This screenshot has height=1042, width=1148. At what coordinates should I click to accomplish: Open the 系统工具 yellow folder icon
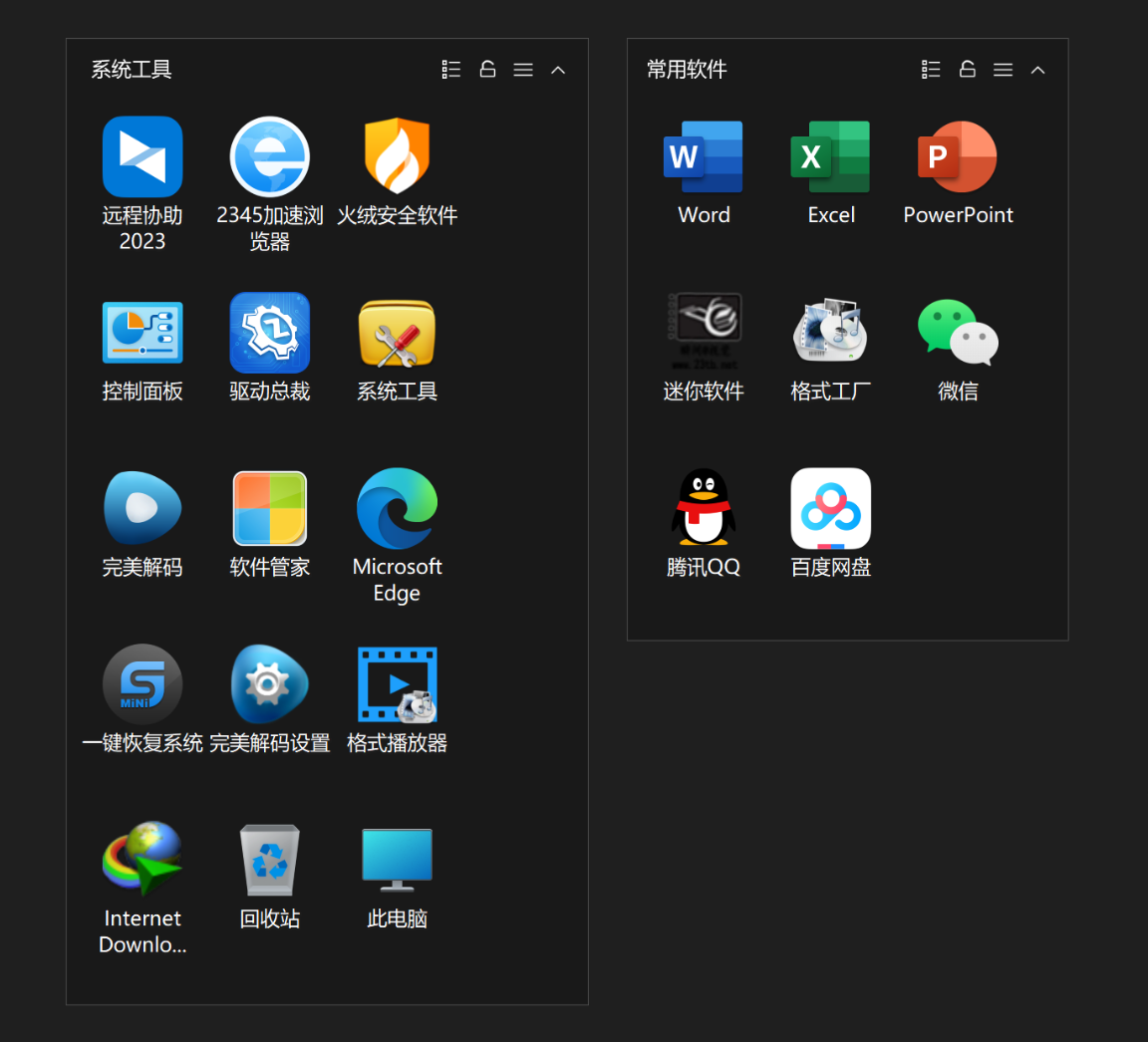point(397,334)
